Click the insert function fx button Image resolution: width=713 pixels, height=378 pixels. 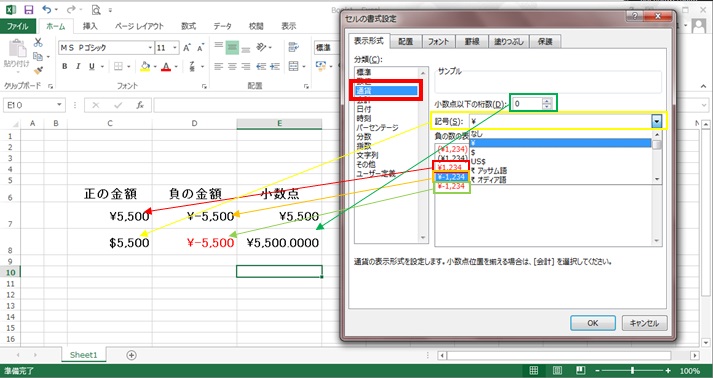pos(141,105)
